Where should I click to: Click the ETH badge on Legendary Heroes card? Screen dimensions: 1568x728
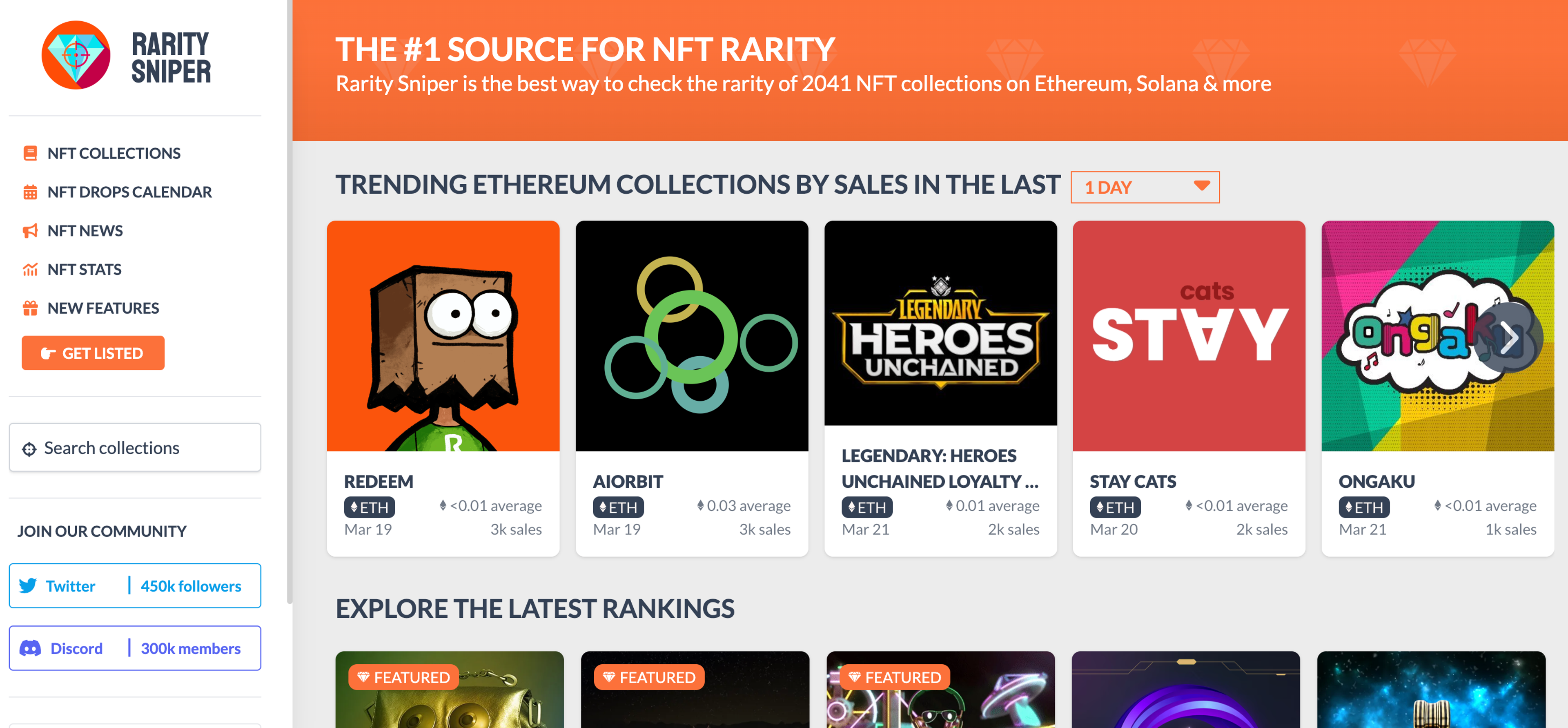pos(867,507)
